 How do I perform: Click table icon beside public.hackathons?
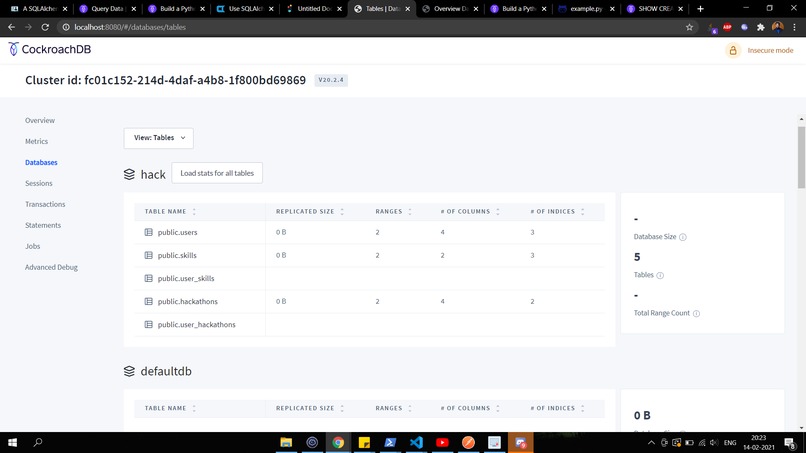click(x=149, y=302)
